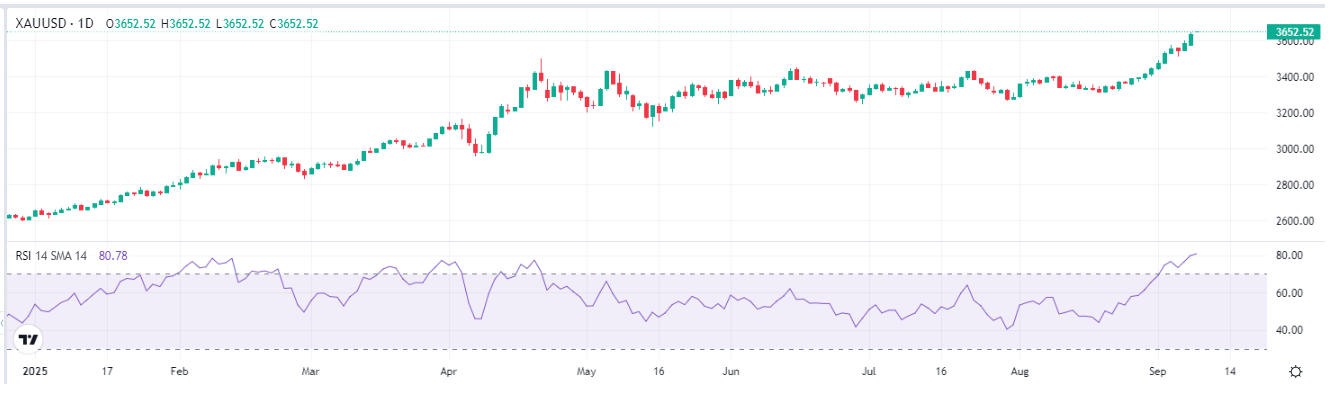Click the latest green candle at chart top
This screenshot has height=408, width=1330.
1190,40
